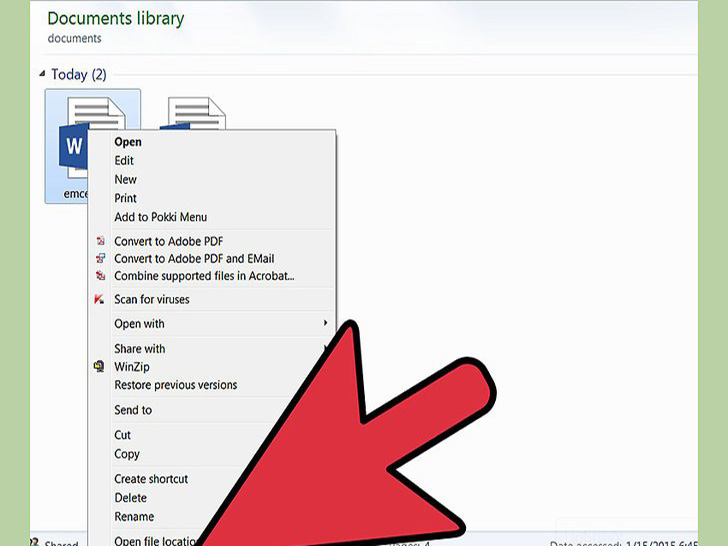Click the WinZip icon
Image resolution: width=728 pixels, height=546 pixels.
click(99, 366)
